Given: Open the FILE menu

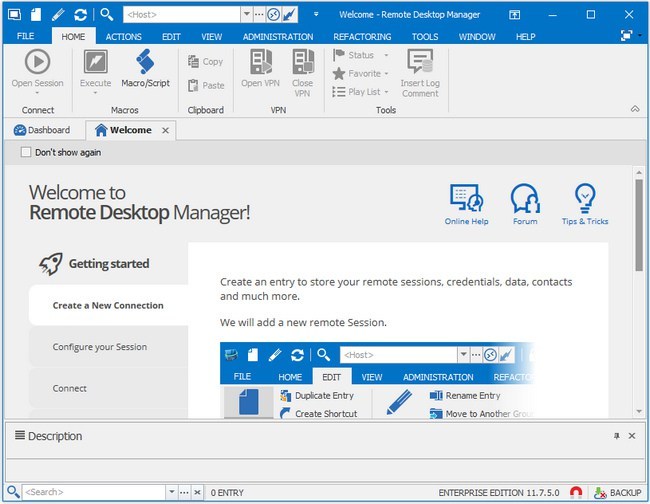Looking at the screenshot, I should tap(26, 36).
